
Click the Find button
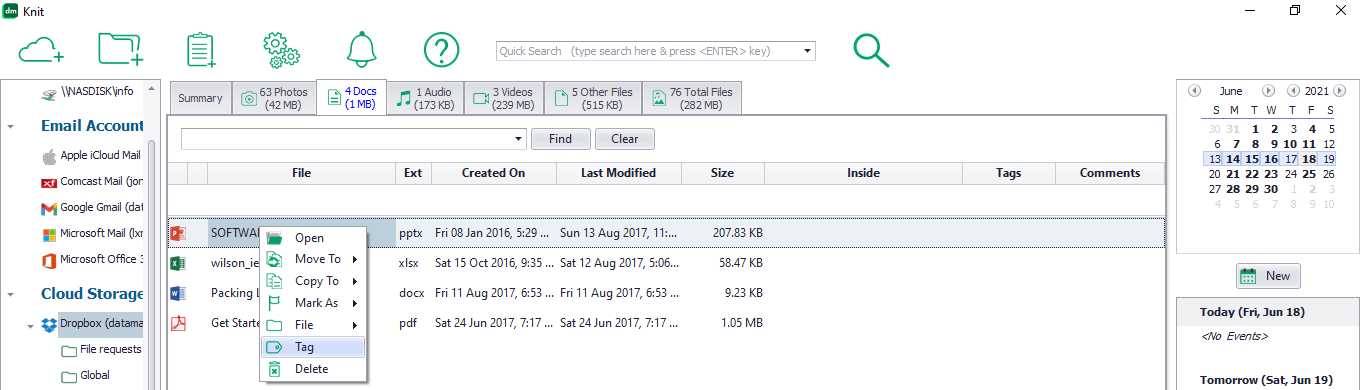tap(561, 139)
